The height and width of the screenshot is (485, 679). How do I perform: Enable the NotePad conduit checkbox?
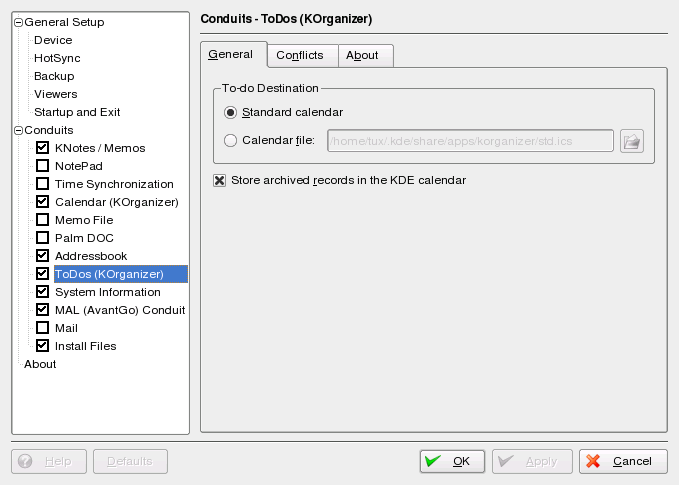click(43, 166)
